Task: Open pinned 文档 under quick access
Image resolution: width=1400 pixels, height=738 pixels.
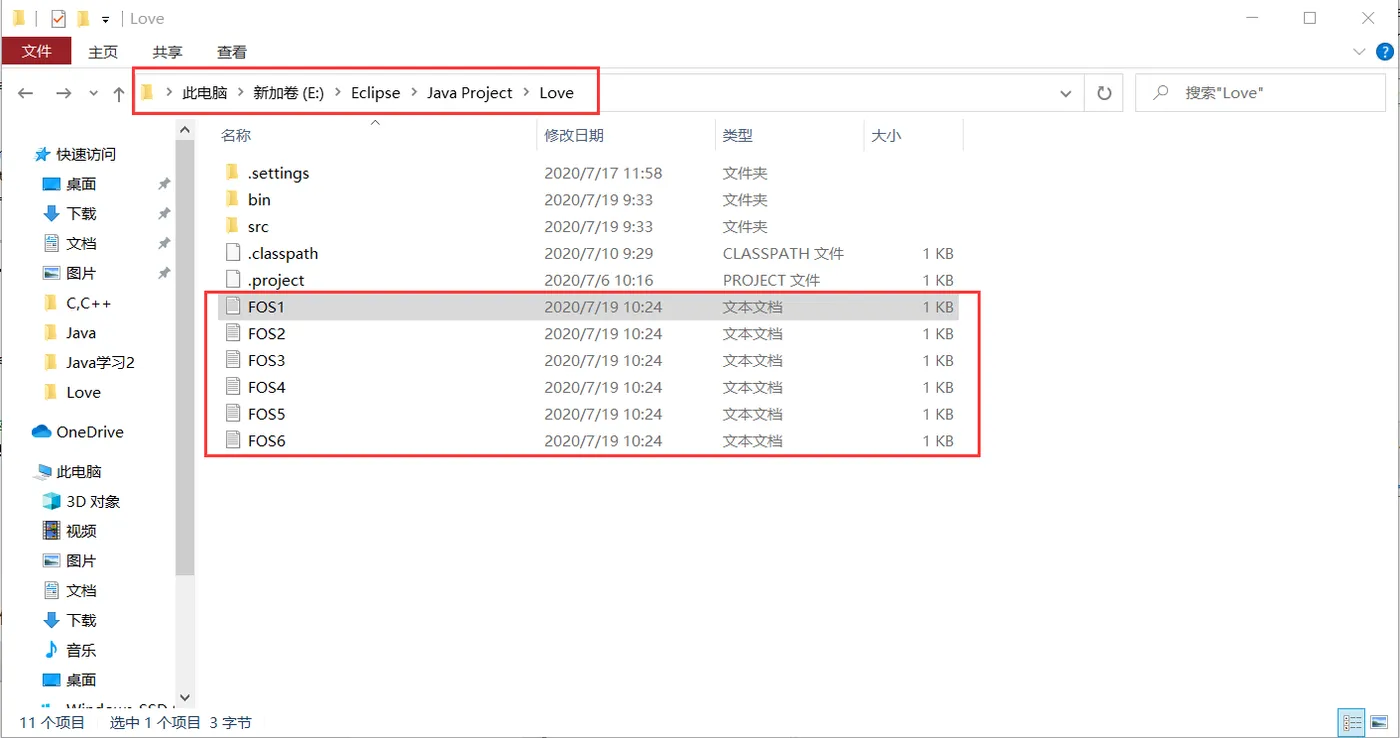Action: click(x=81, y=243)
